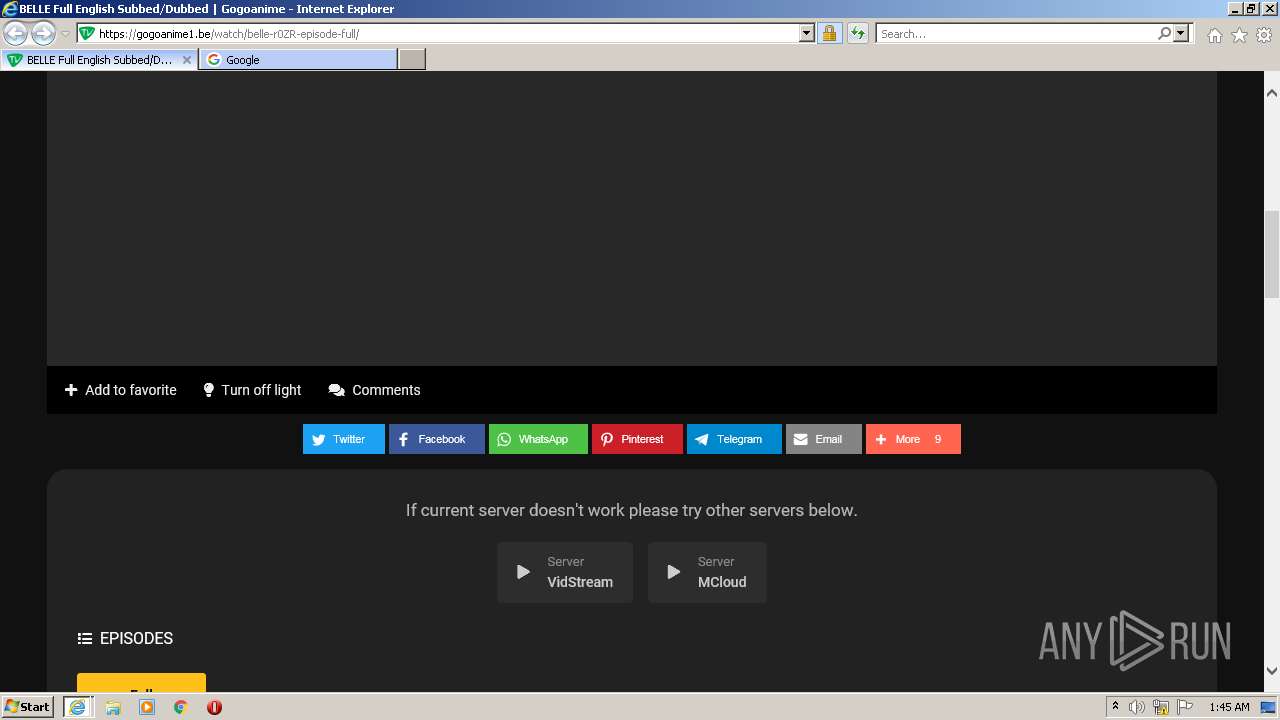The height and width of the screenshot is (720, 1280).
Task: Go forward with the browser Forward arrow
Action: coord(43,34)
